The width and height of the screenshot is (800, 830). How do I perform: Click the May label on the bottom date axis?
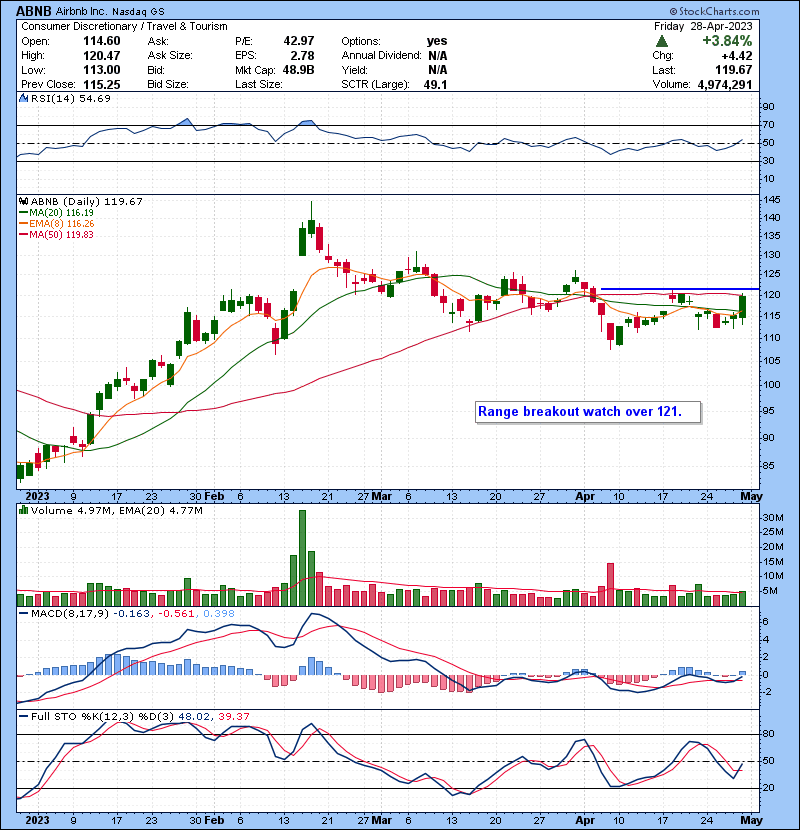(x=751, y=820)
